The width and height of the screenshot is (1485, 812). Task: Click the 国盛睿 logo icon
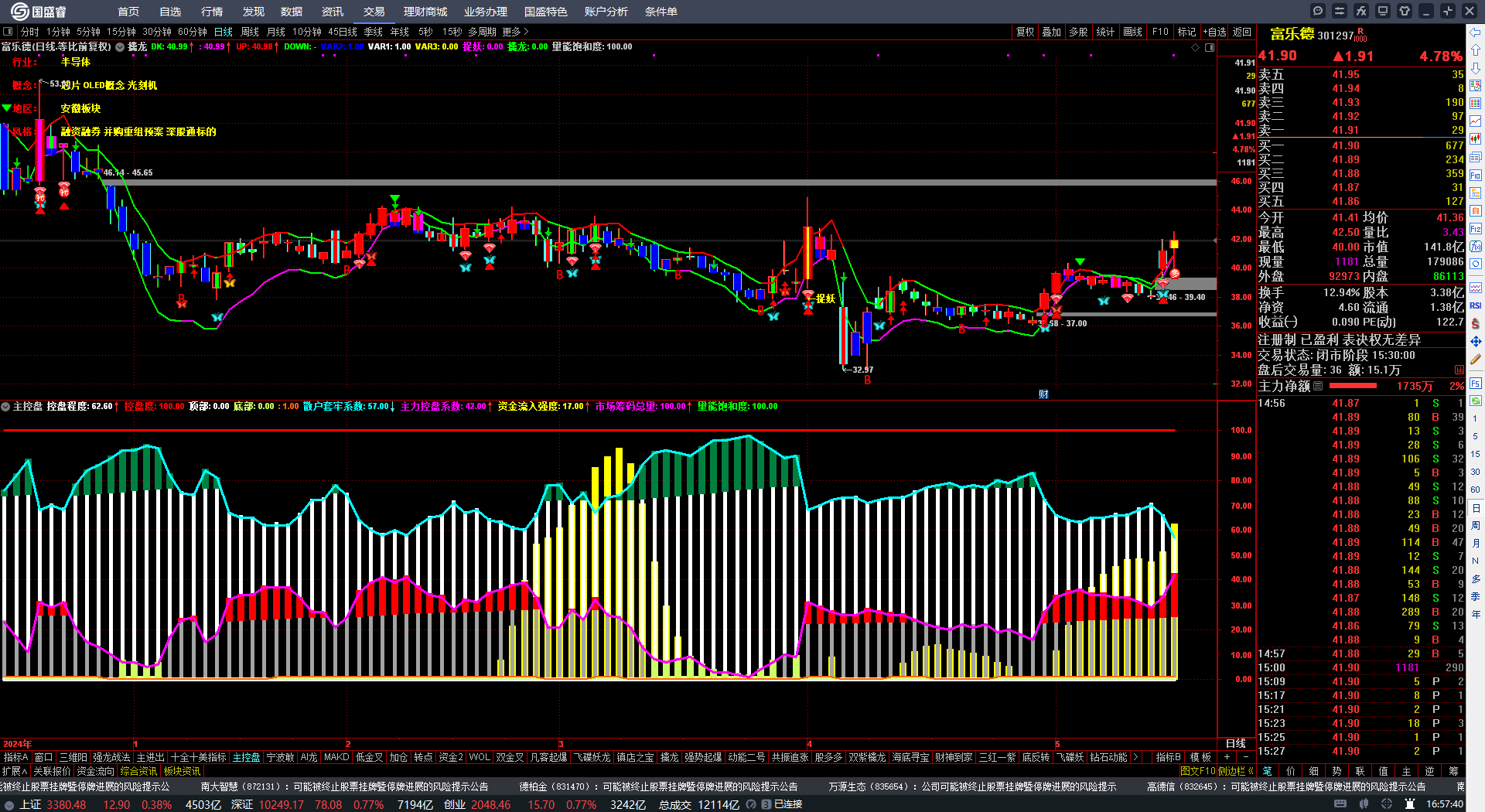(x=19, y=11)
